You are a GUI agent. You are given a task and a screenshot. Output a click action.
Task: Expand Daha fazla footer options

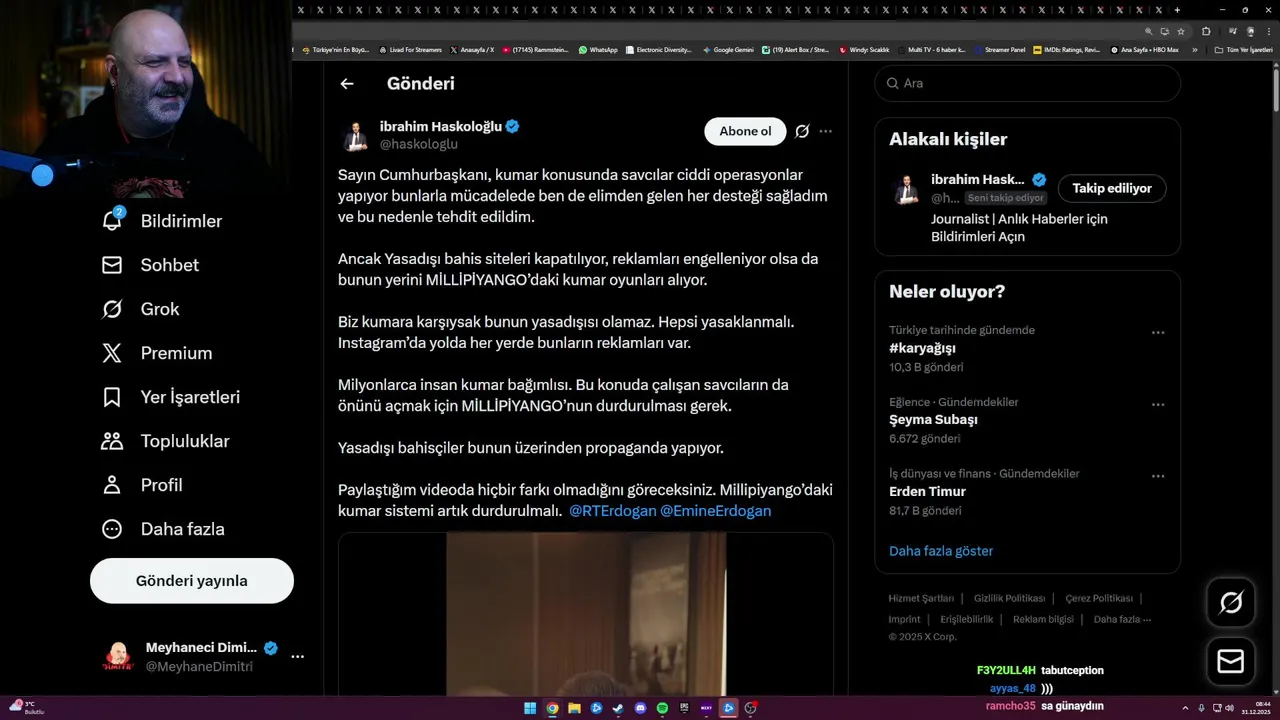tap(1122, 619)
